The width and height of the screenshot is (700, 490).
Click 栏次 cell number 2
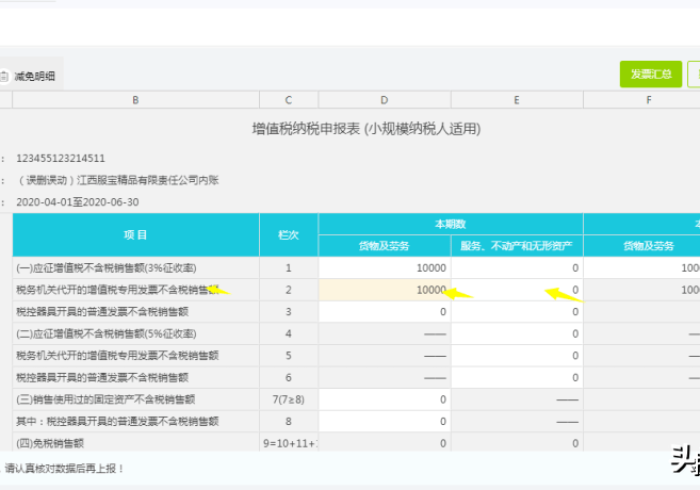pos(288,290)
